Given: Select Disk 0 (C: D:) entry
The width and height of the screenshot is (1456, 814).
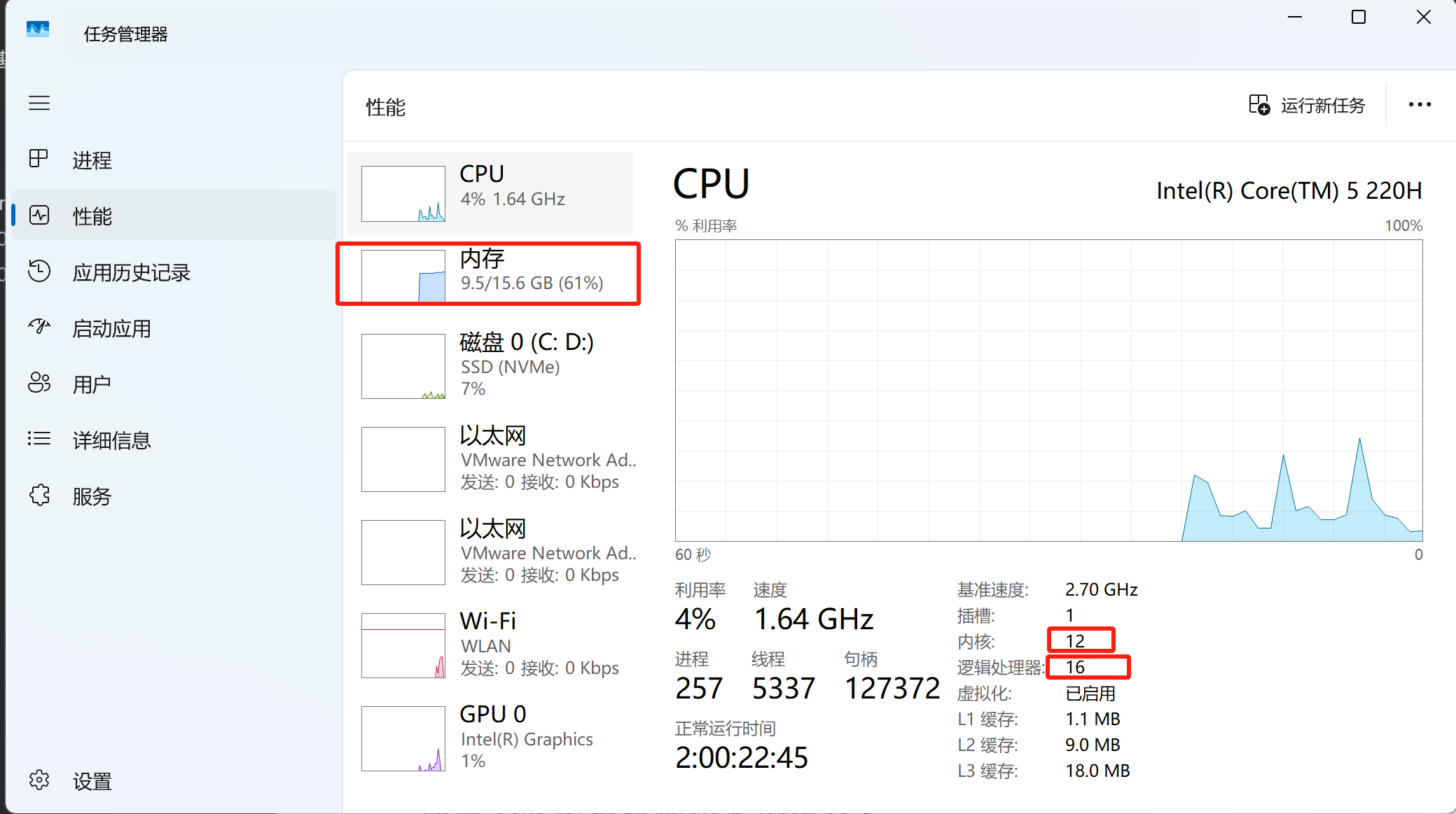Looking at the screenshot, I should click(490, 365).
